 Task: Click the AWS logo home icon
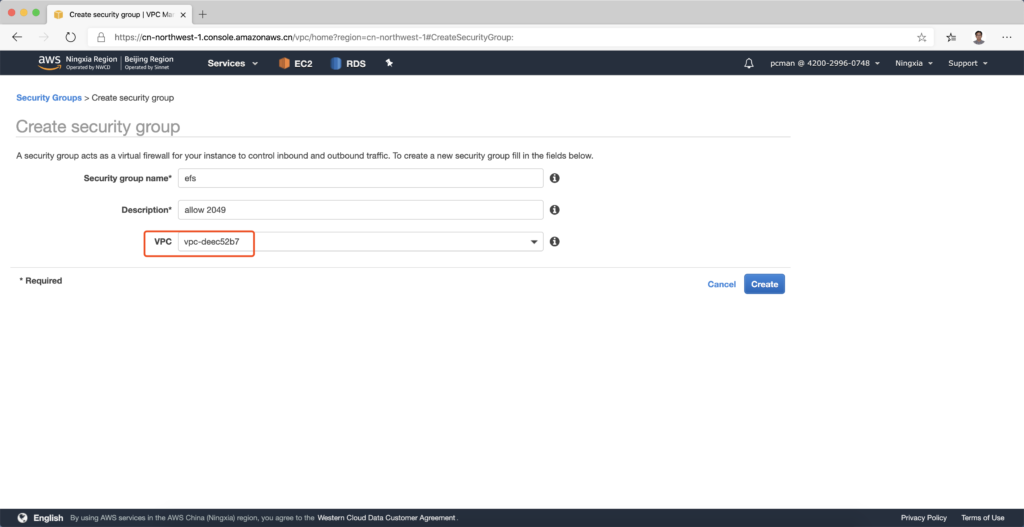tap(49, 63)
